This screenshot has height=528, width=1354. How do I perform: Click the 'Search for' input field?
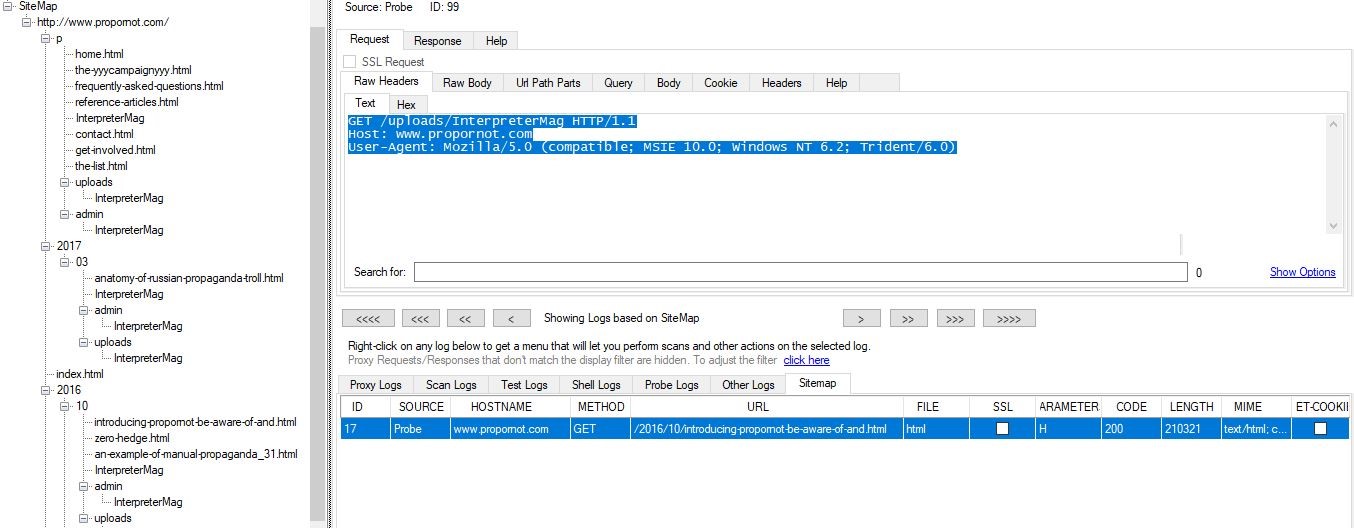(x=800, y=272)
